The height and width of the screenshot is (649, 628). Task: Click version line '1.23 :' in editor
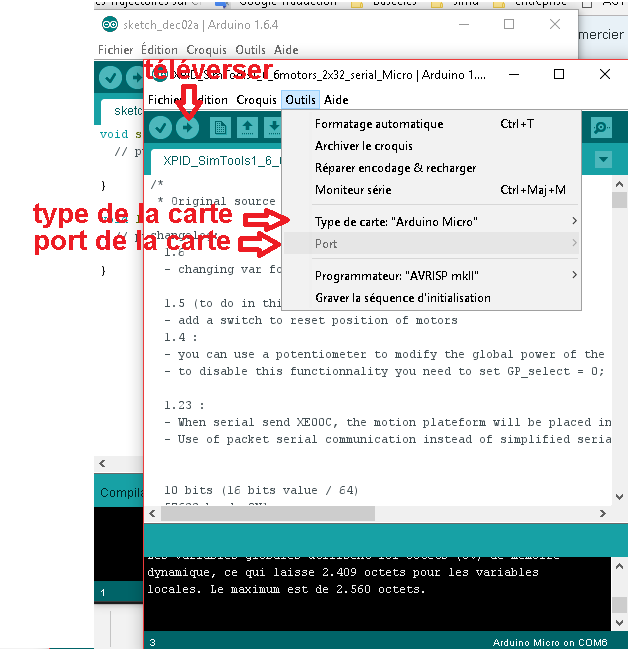click(184, 405)
